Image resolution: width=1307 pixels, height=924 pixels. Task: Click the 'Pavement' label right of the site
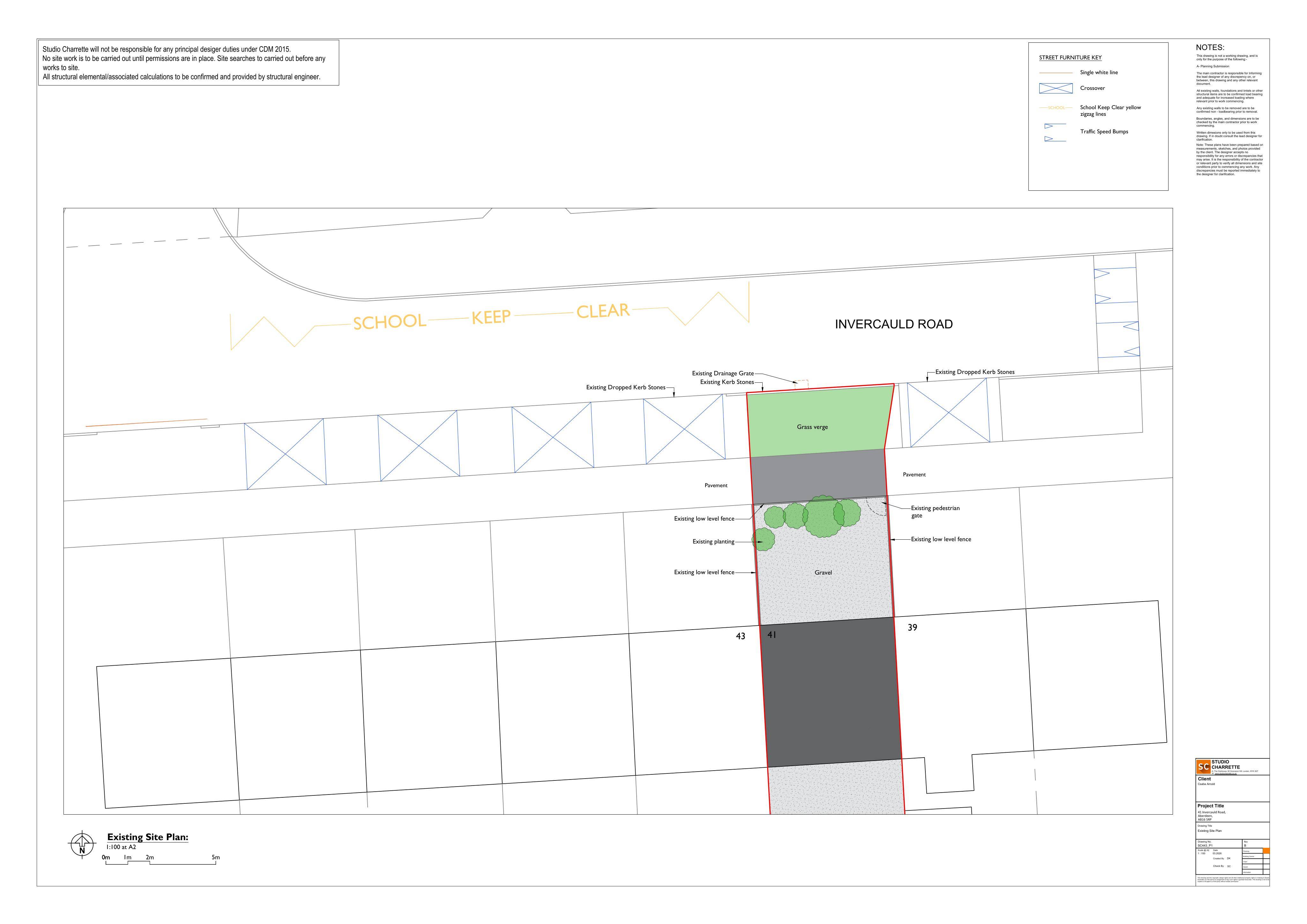point(914,475)
